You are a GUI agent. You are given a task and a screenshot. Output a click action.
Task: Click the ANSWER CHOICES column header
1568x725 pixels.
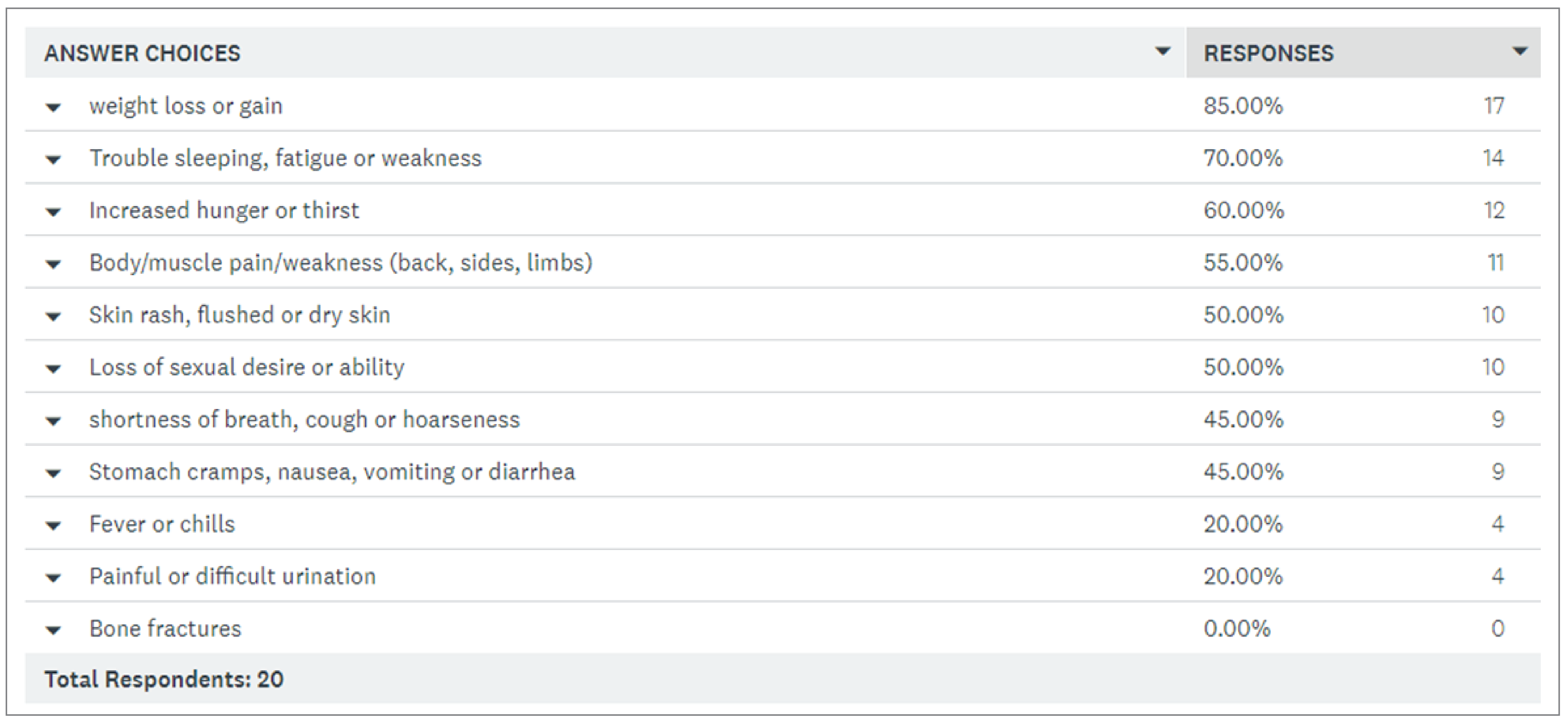click(142, 54)
